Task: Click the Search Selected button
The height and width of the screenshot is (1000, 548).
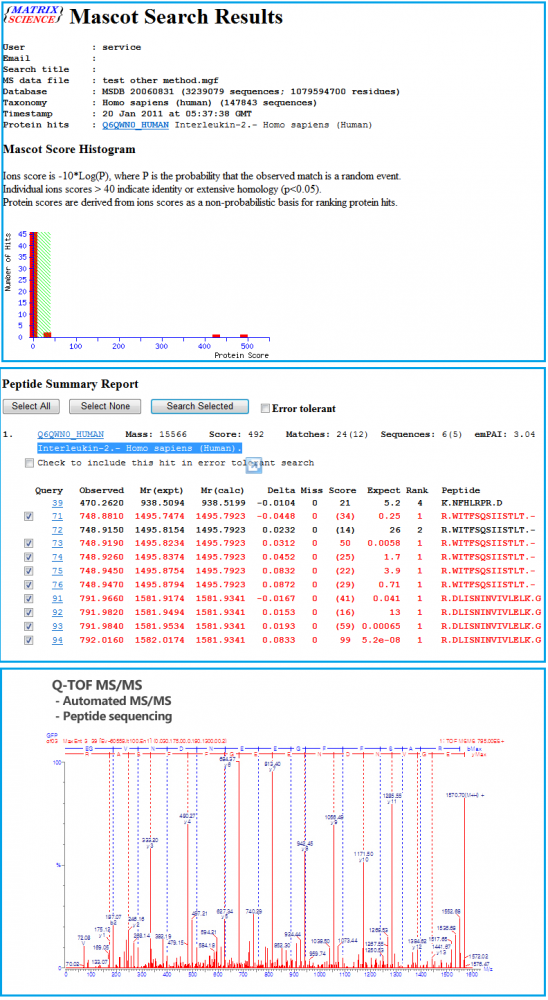Action: [201, 407]
